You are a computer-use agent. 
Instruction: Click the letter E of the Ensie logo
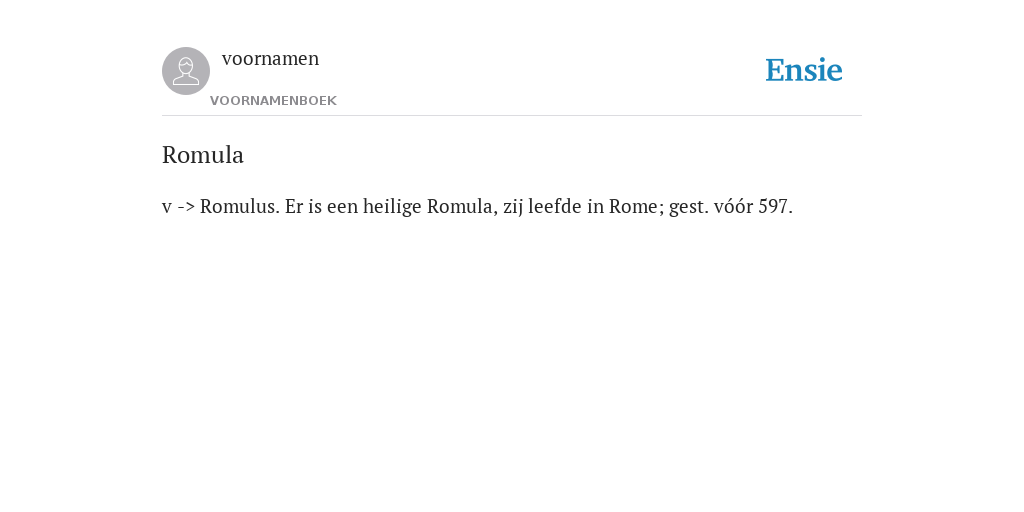click(x=774, y=70)
